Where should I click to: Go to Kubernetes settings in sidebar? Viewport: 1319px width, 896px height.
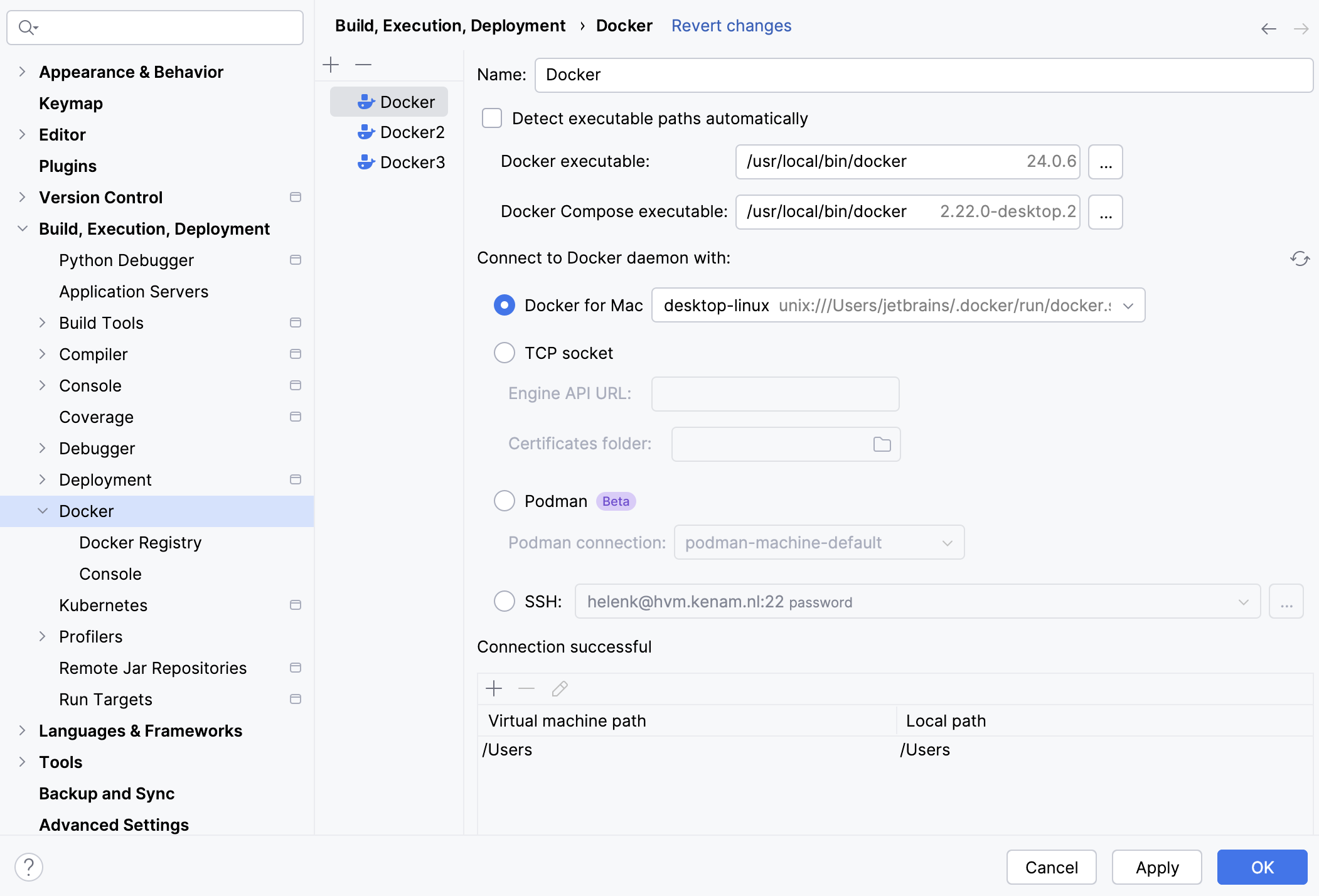[103, 605]
